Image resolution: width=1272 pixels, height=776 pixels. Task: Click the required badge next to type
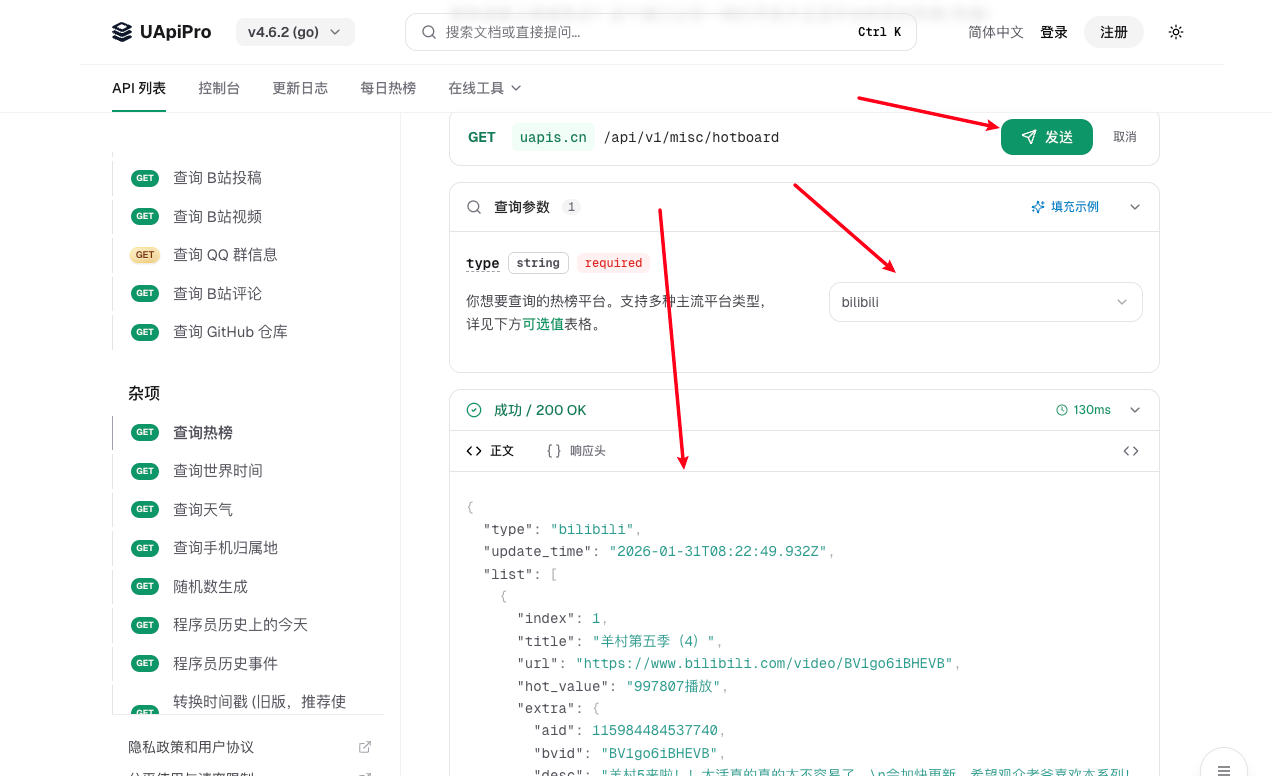click(613, 263)
